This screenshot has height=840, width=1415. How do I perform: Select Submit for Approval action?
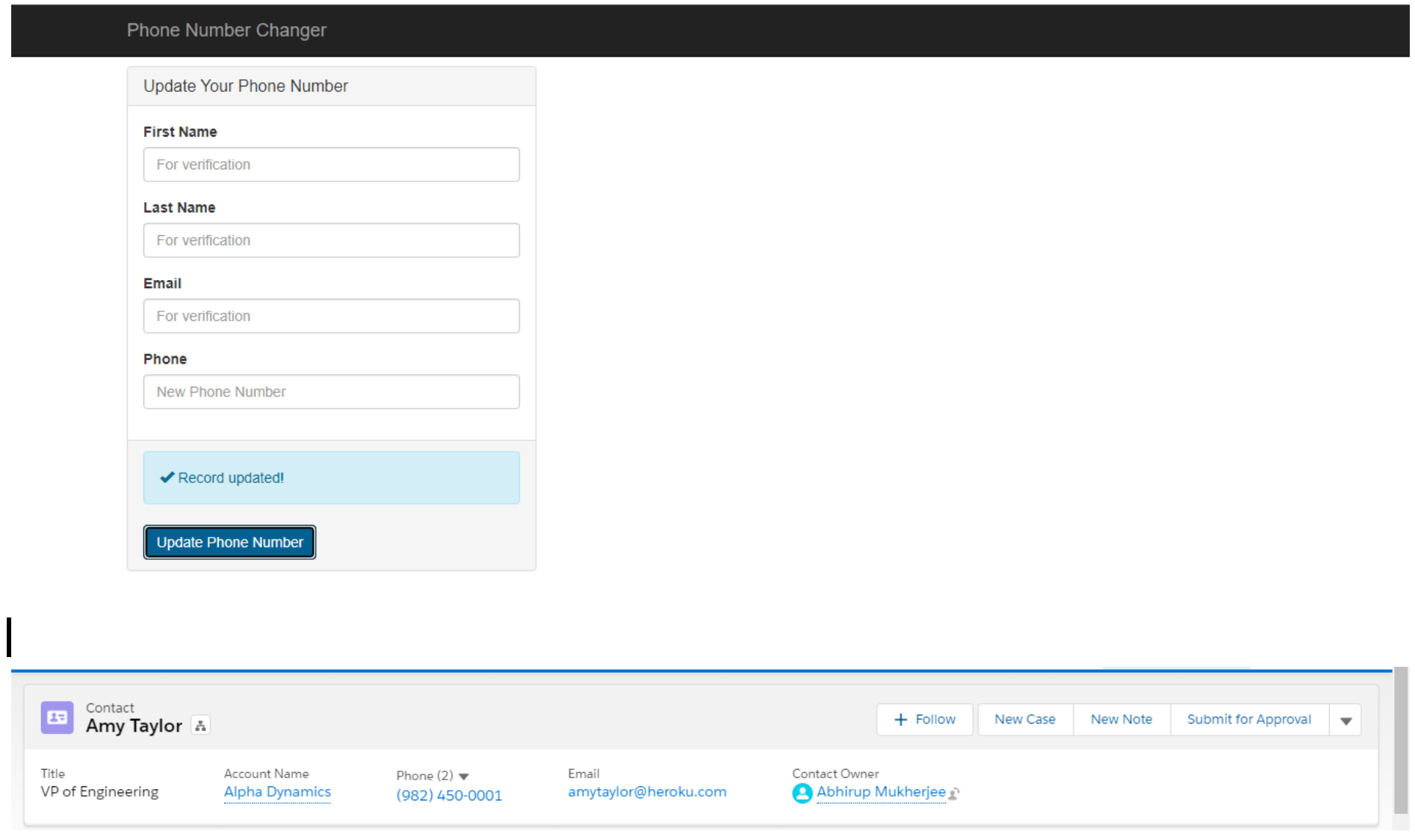click(x=1248, y=720)
